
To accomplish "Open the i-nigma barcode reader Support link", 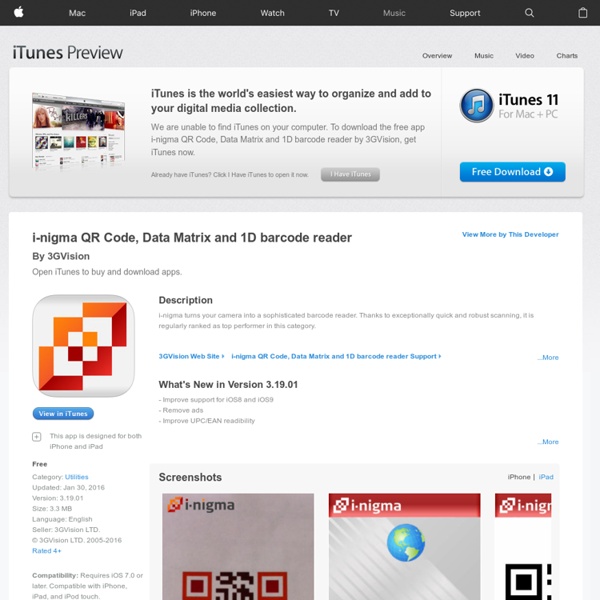I will coord(336,356).
